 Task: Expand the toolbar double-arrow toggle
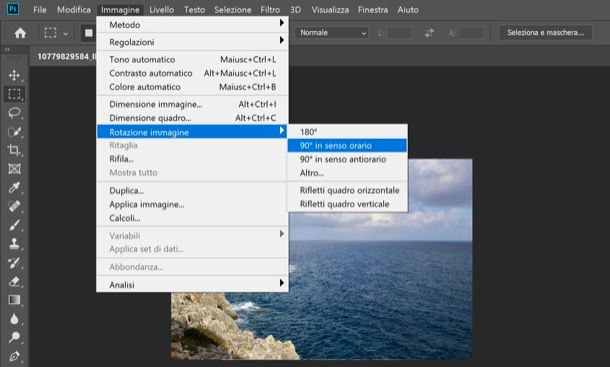click(x=7, y=50)
